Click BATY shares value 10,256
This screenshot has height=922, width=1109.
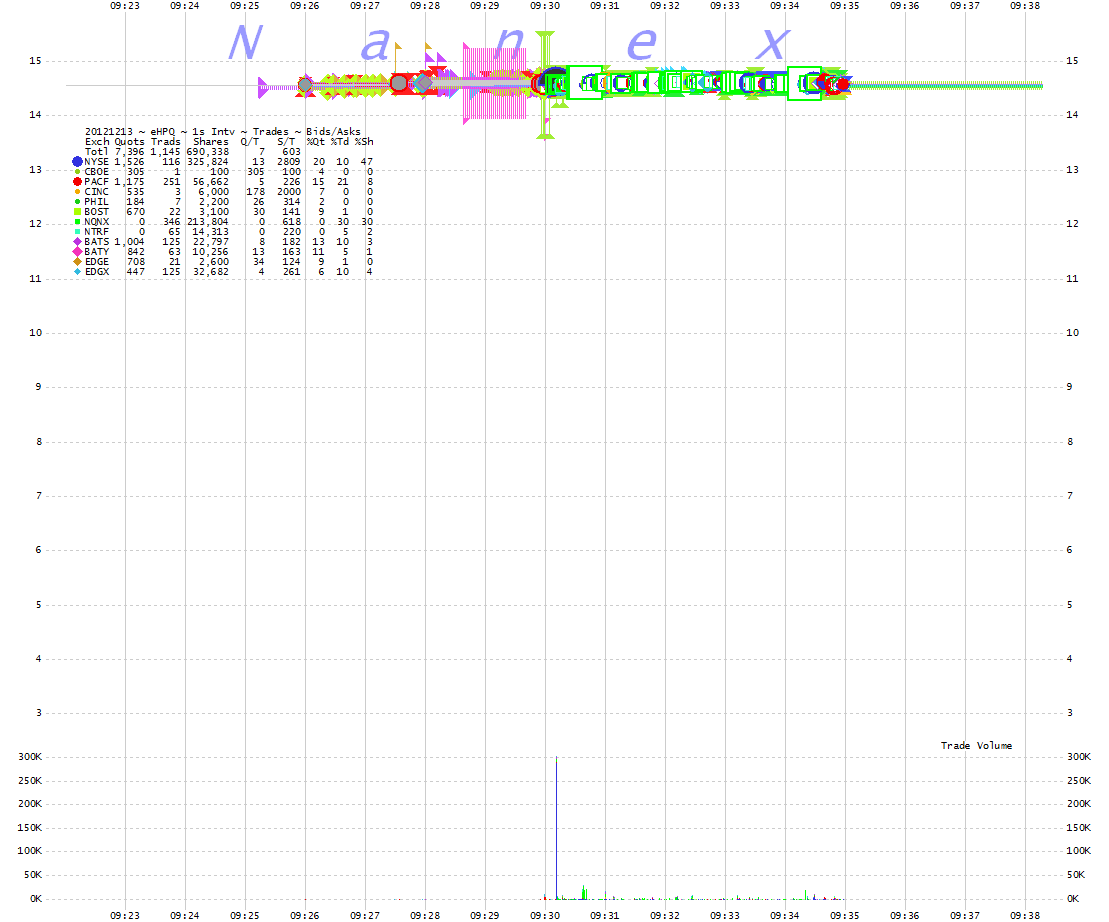211,252
